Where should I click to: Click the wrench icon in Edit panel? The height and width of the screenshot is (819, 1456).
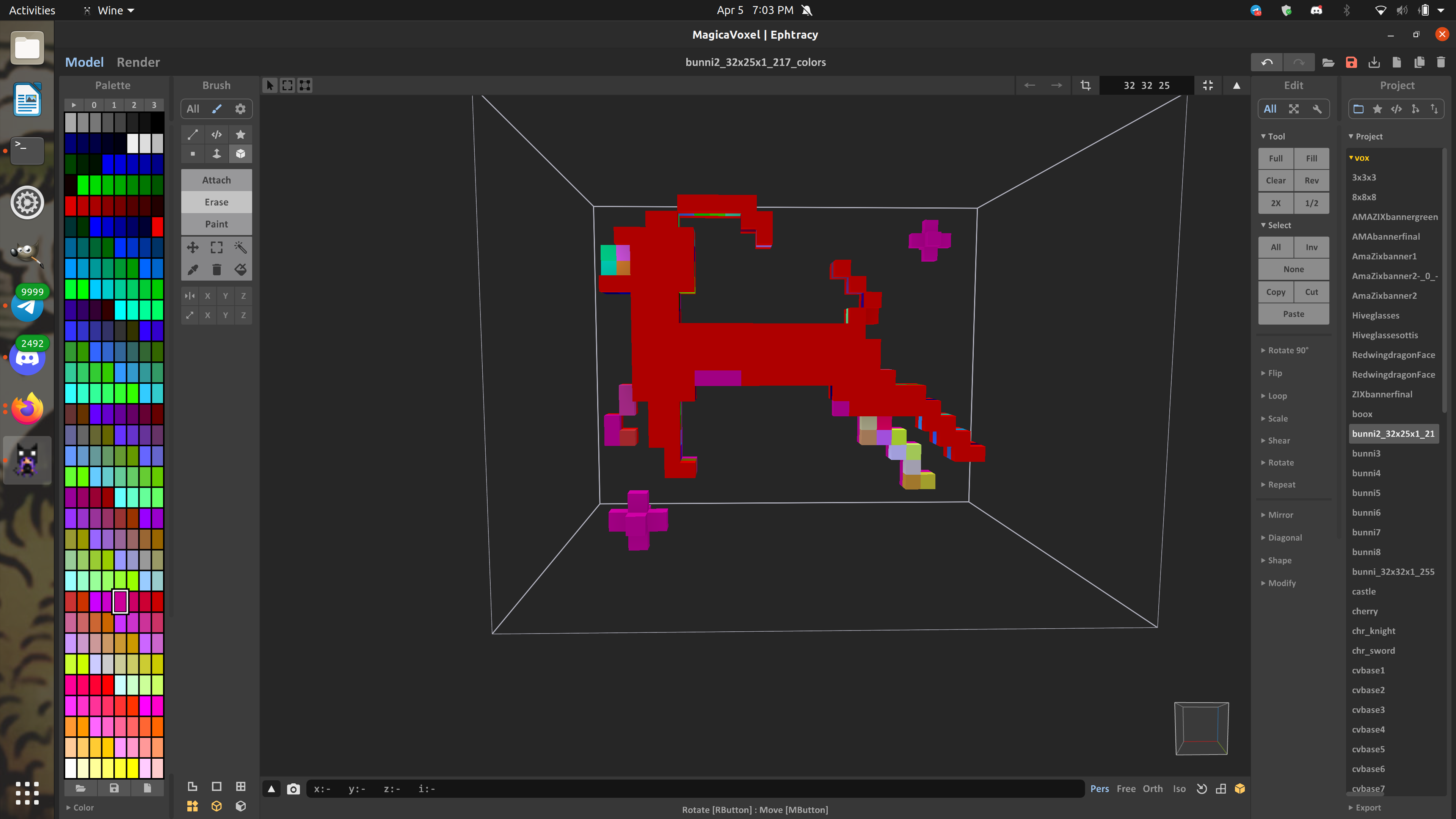[x=1318, y=109]
